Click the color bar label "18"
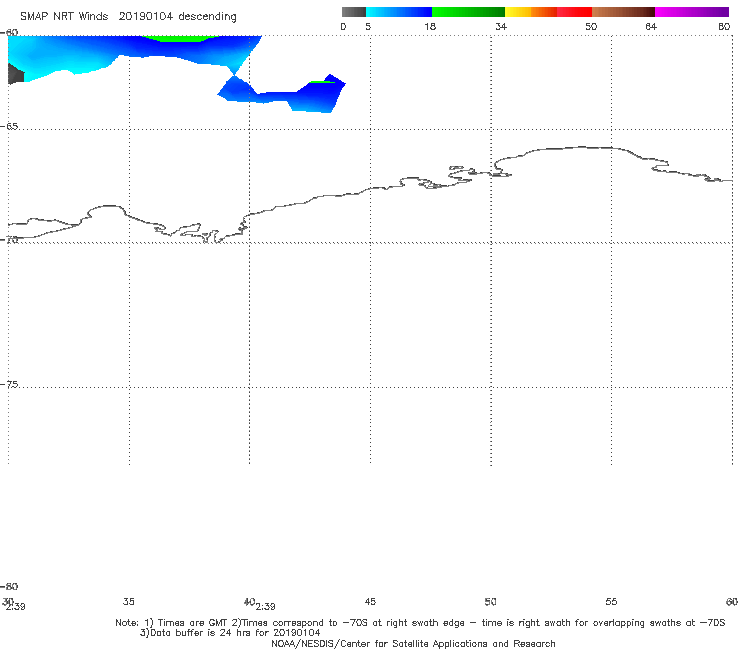 pyautogui.click(x=430, y=26)
